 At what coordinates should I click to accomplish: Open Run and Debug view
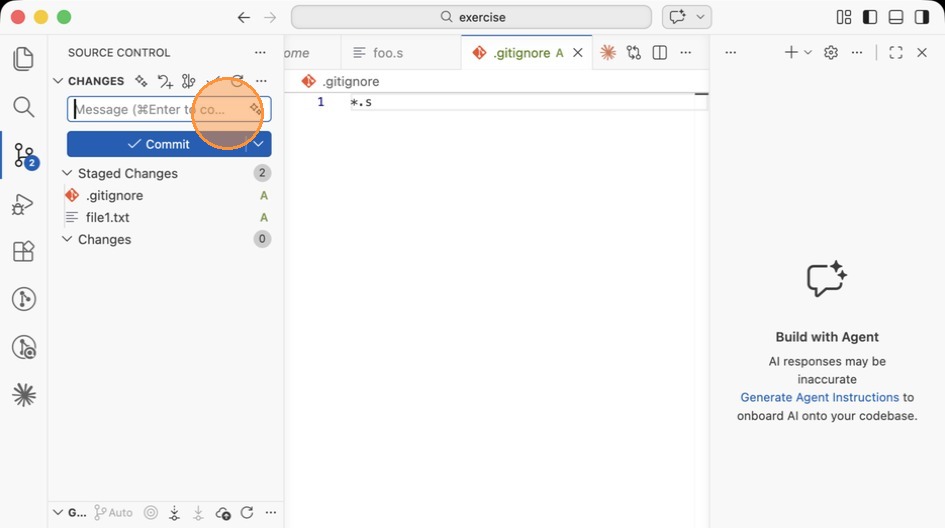click(24, 204)
